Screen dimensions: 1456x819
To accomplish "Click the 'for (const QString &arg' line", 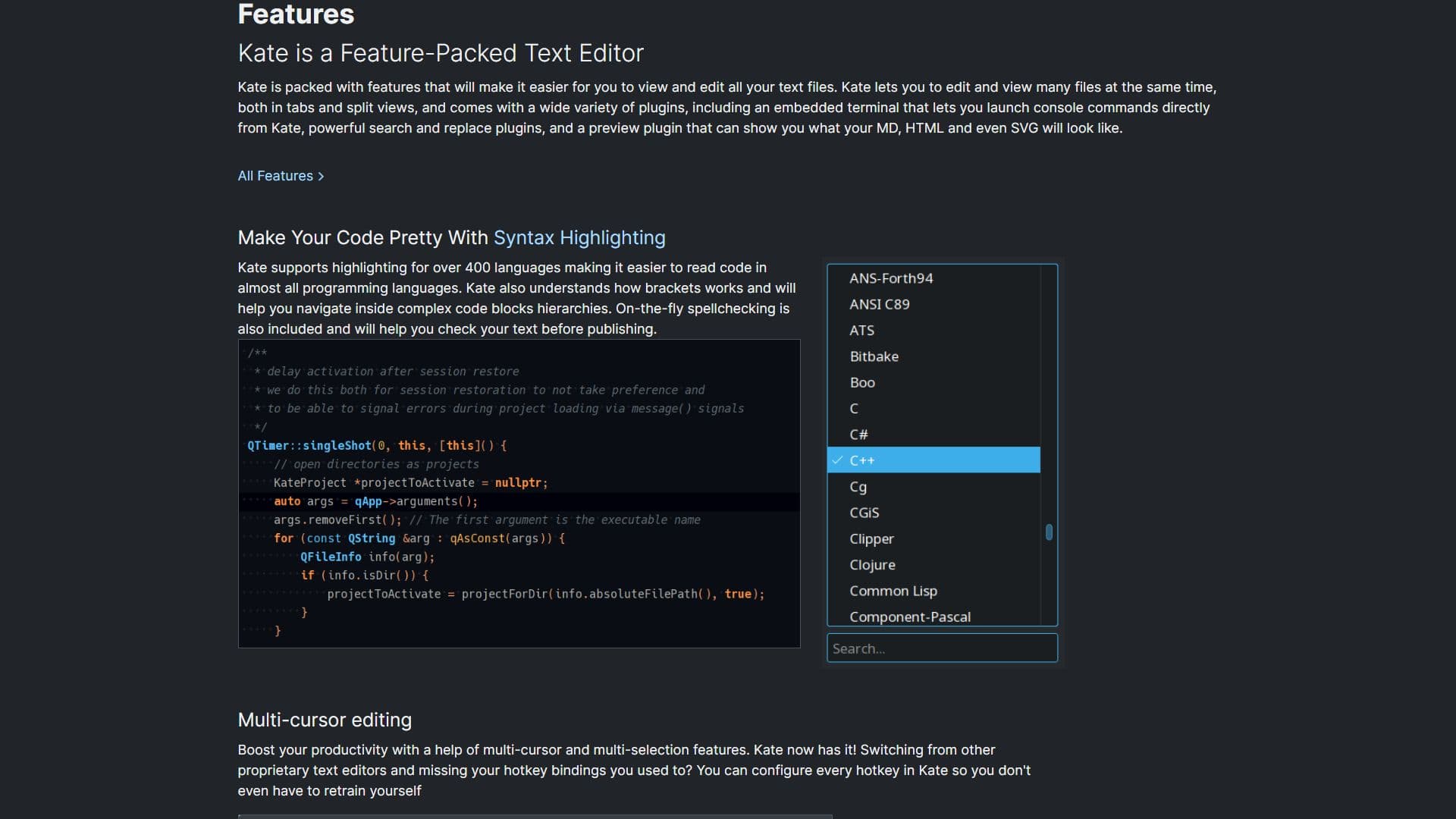I will coord(419,538).
